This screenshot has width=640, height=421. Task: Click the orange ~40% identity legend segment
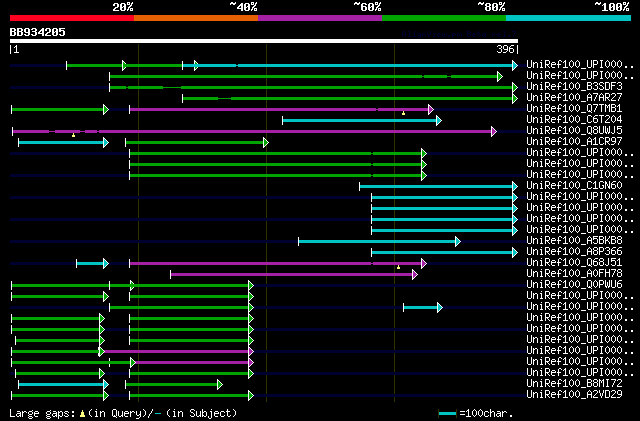196,18
